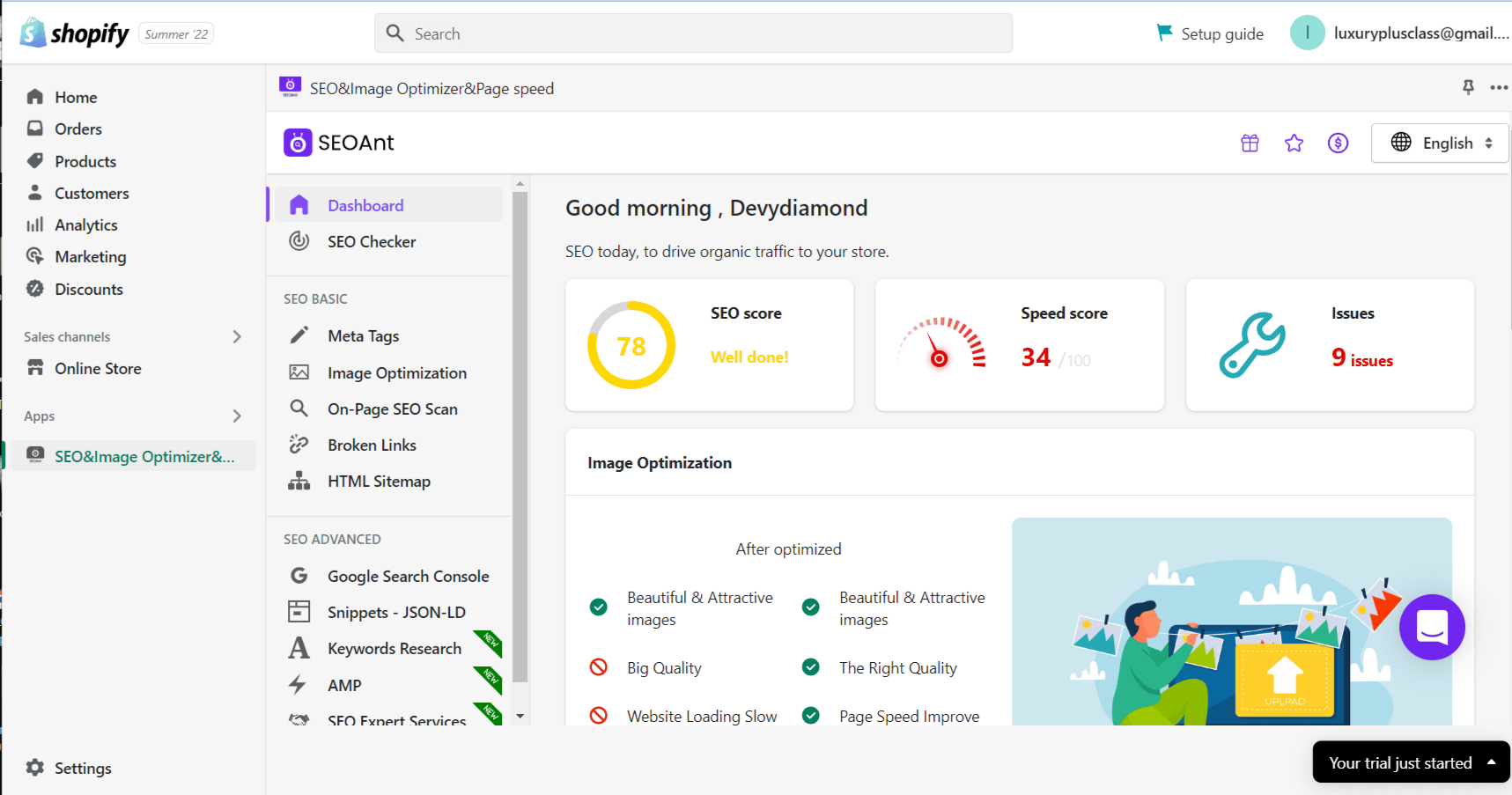Click the HTML Sitemap tree icon
The image size is (1512, 795).
[x=299, y=481]
